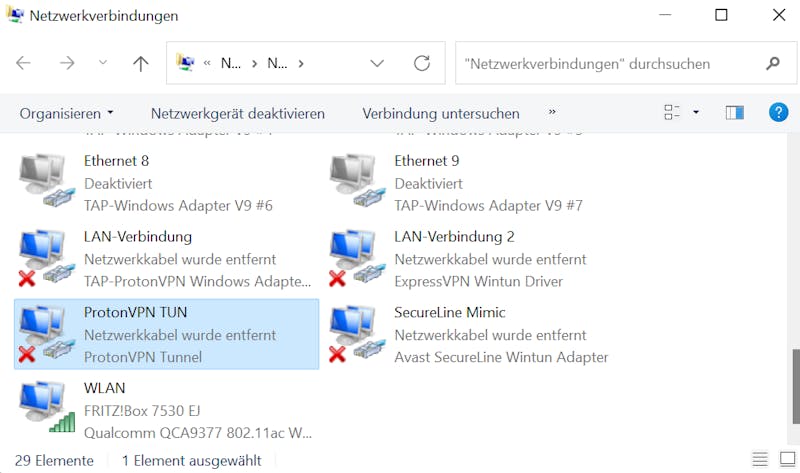This screenshot has height=473, width=800.
Task: Click the SecureLine Mimic adapter icon
Action: click(357, 333)
